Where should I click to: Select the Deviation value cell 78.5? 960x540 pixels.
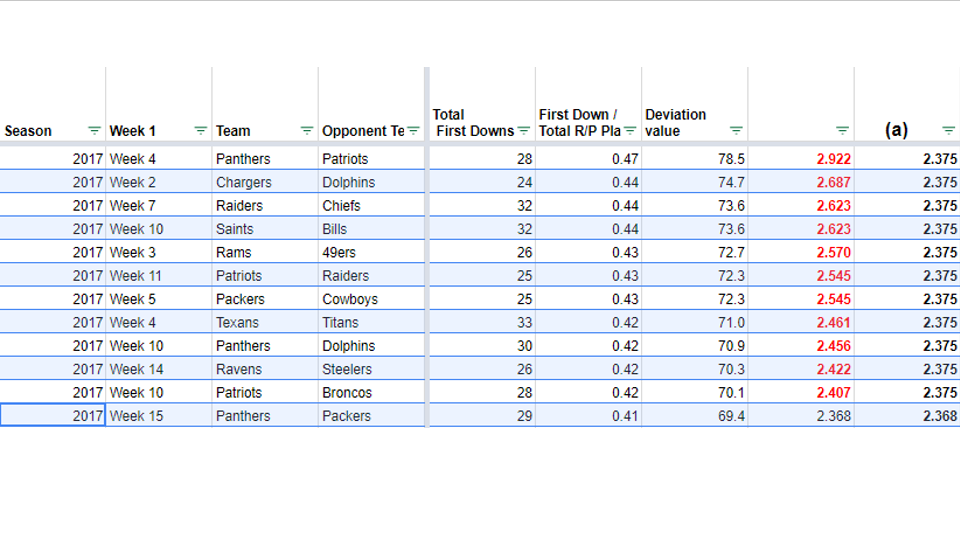[695, 159]
